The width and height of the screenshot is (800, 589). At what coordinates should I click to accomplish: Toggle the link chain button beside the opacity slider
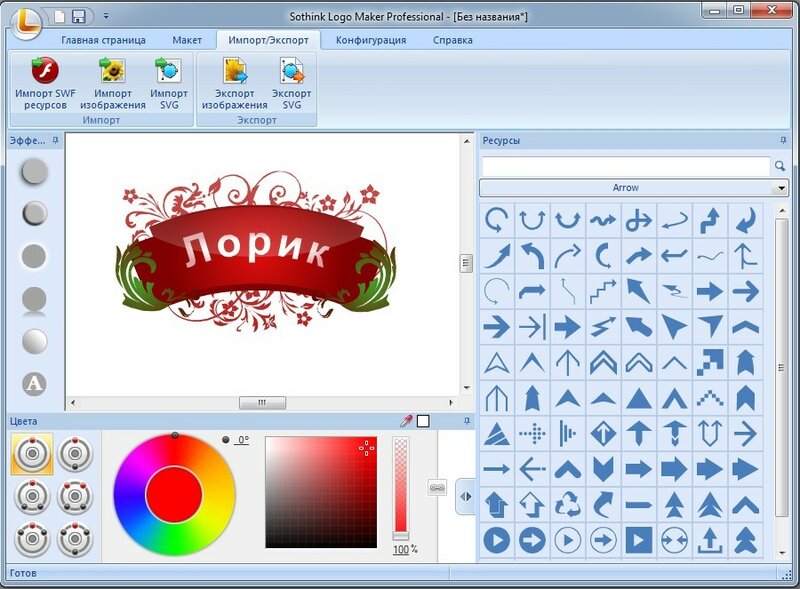(x=436, y=488)
